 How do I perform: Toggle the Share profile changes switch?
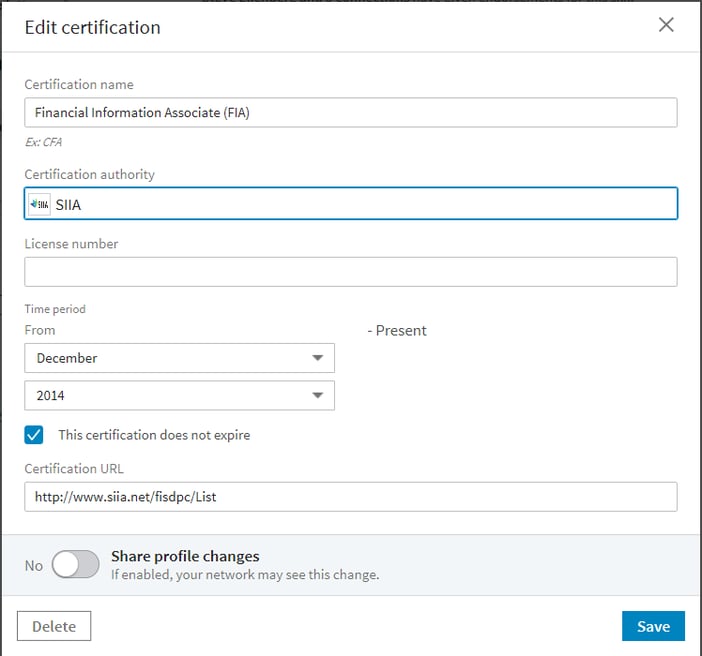point(75,564)
